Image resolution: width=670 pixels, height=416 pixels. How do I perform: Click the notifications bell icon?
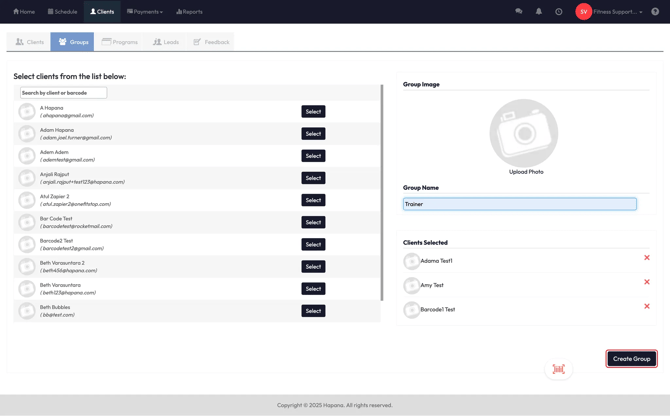[538, 12]
